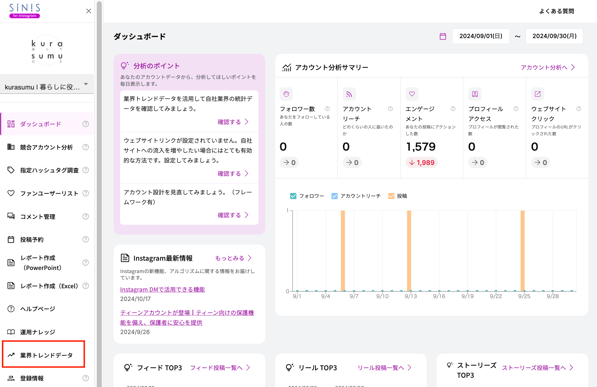Viewport: 597px width, 387px height.
Task: Toggle 投稿 chart legend checkbox
Action: [x=391, y=196]
